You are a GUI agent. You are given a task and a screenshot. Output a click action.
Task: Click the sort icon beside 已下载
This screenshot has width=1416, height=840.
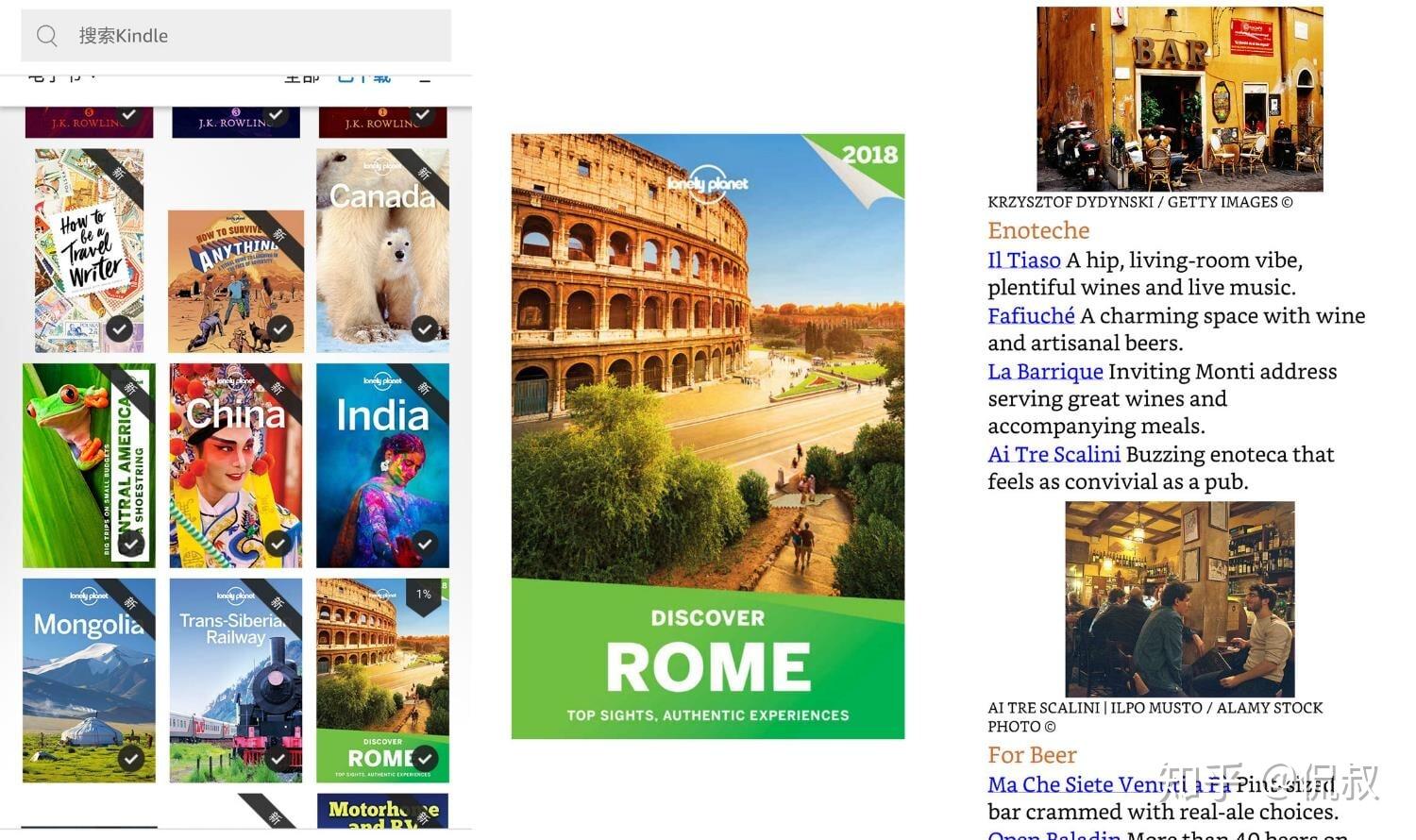[x=425, y=77]
